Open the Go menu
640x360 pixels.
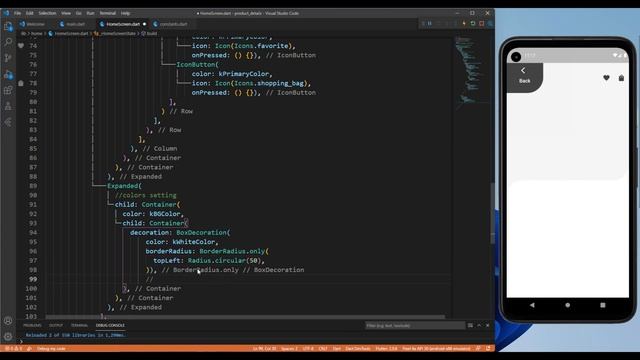click(78, 13)
